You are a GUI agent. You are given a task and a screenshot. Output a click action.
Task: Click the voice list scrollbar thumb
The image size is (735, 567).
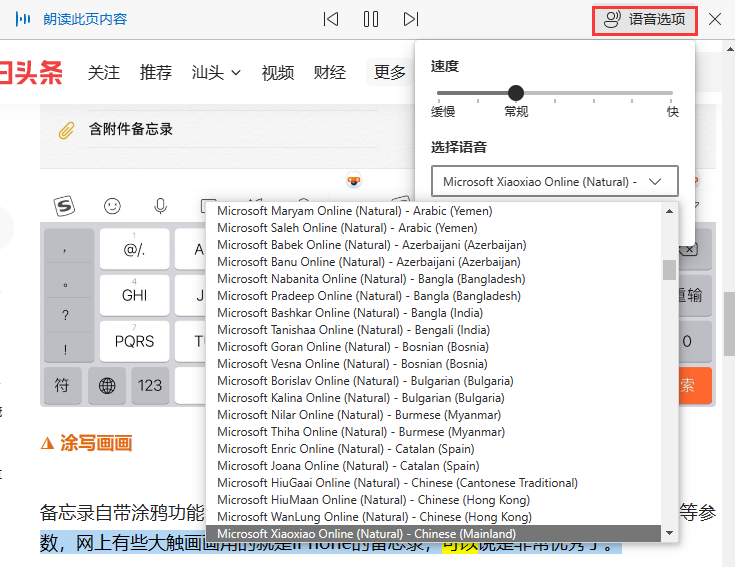click(x=669, y=269)
